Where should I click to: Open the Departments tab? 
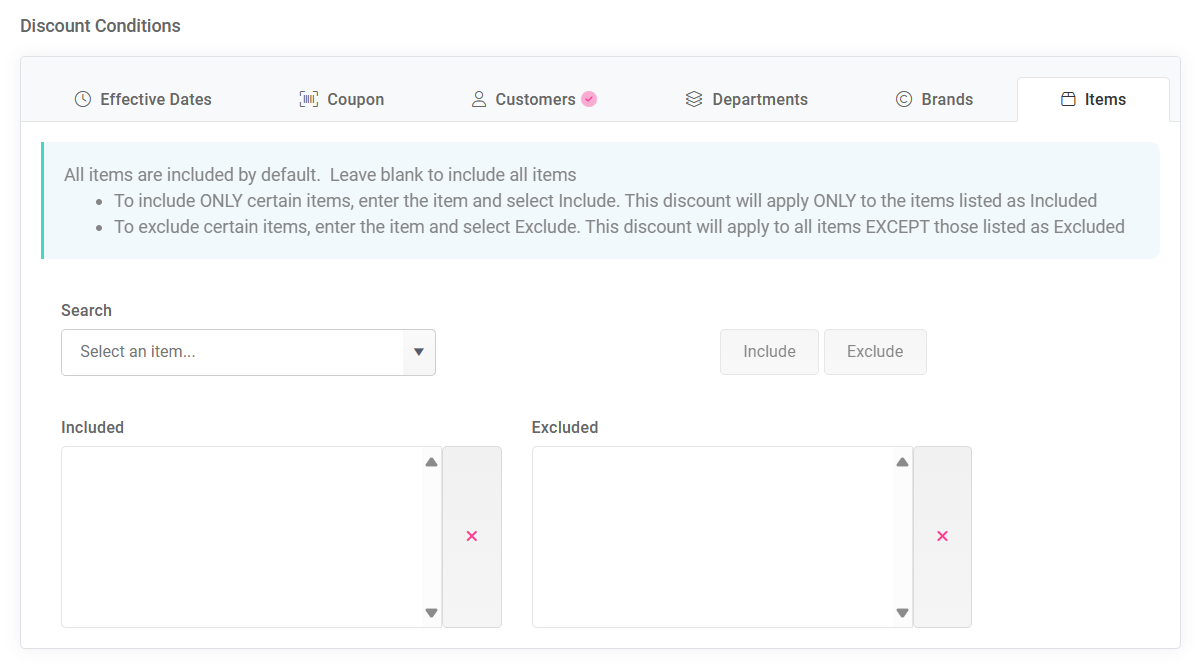(x=746, y=99)
